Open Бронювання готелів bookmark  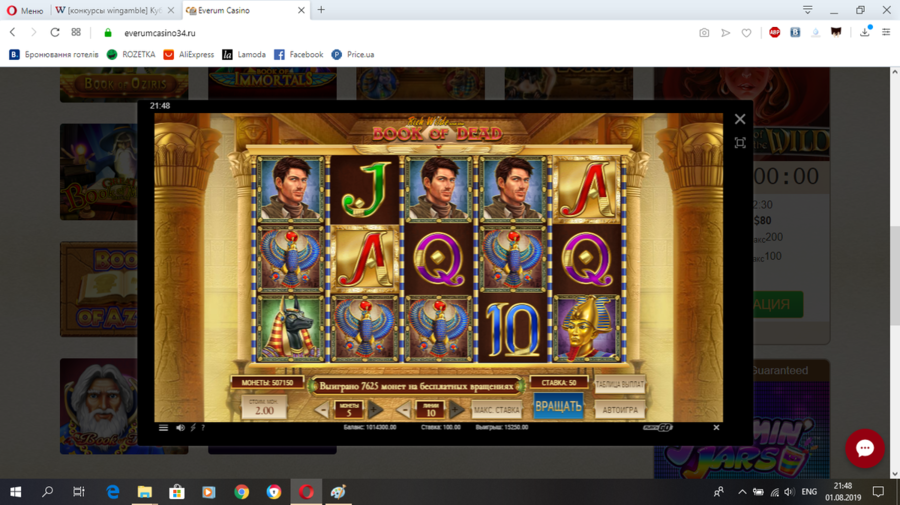click(54, 55)
